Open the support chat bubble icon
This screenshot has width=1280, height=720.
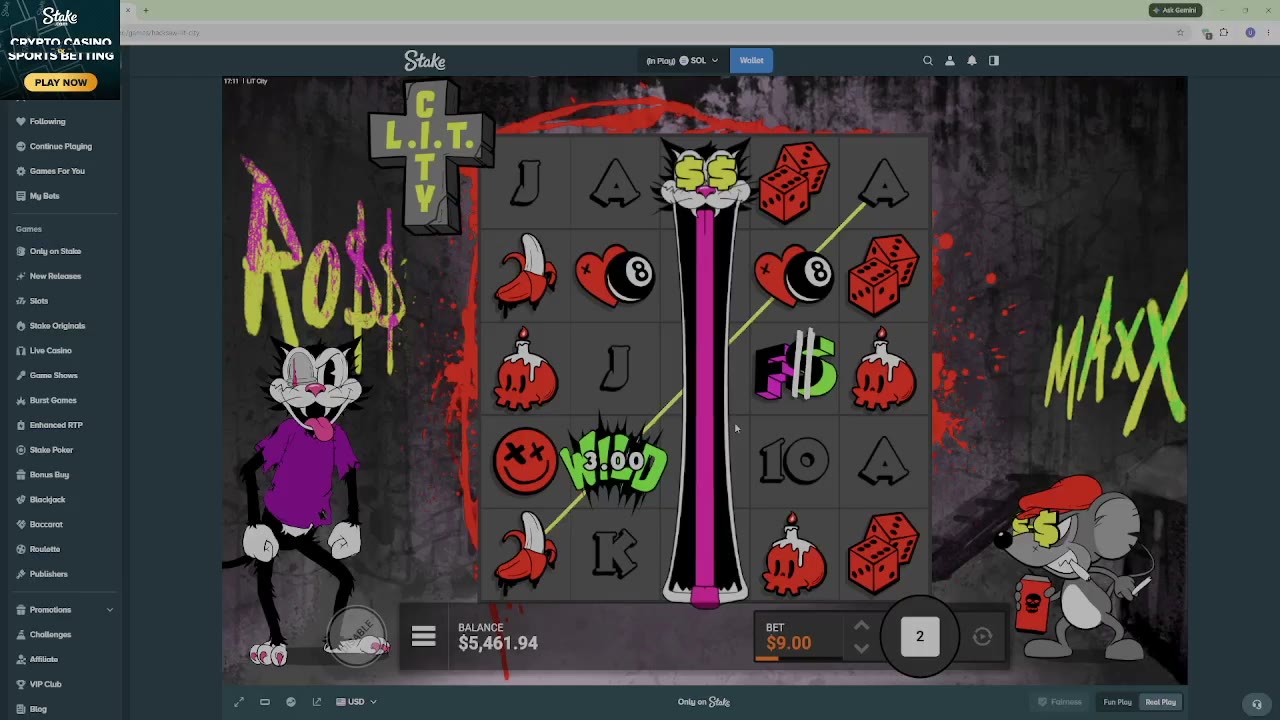[1257, 703]
